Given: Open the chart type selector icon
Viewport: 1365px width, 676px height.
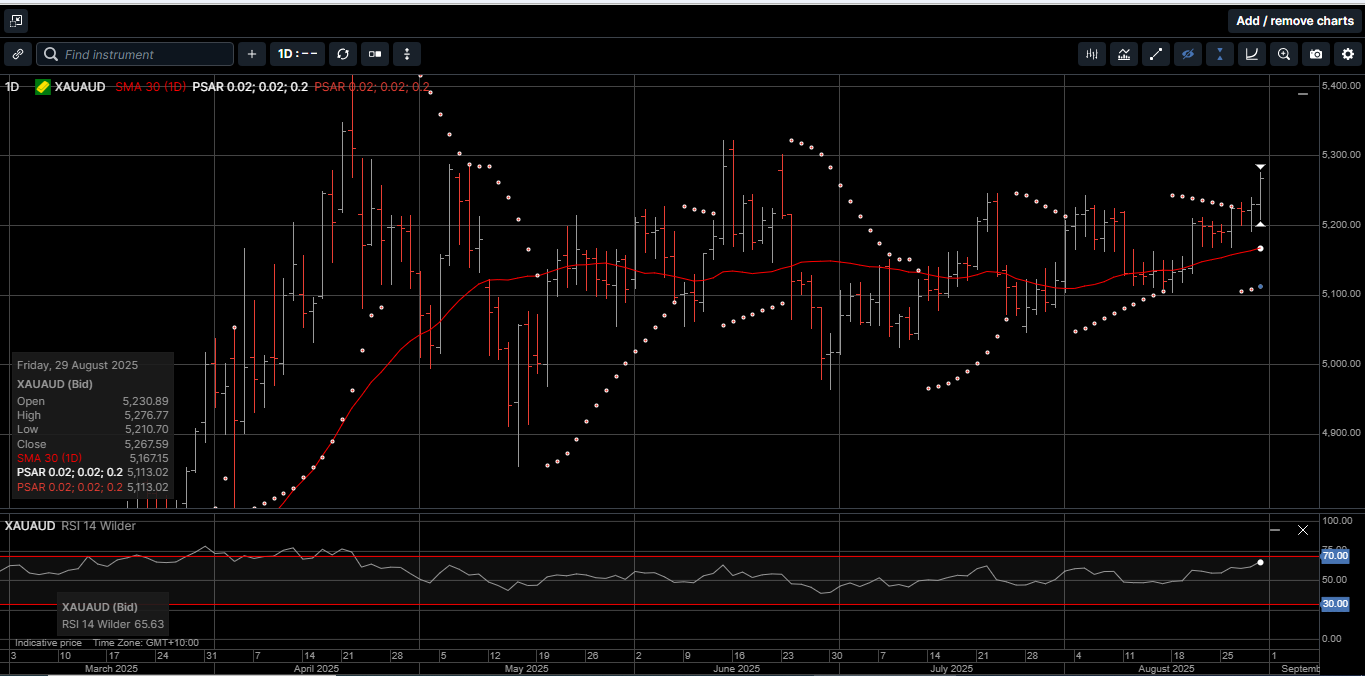Looking at the screenshot, I should pyautogui.click(x=375, y=54).
